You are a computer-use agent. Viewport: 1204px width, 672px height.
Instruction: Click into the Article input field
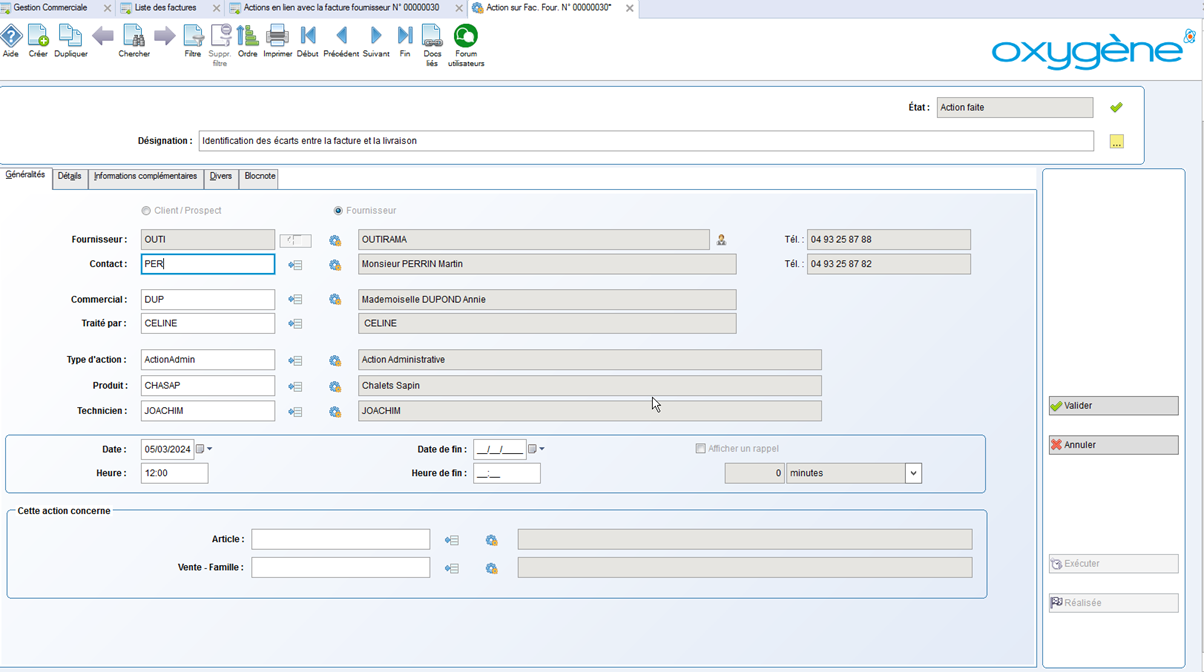click(340, 540)
